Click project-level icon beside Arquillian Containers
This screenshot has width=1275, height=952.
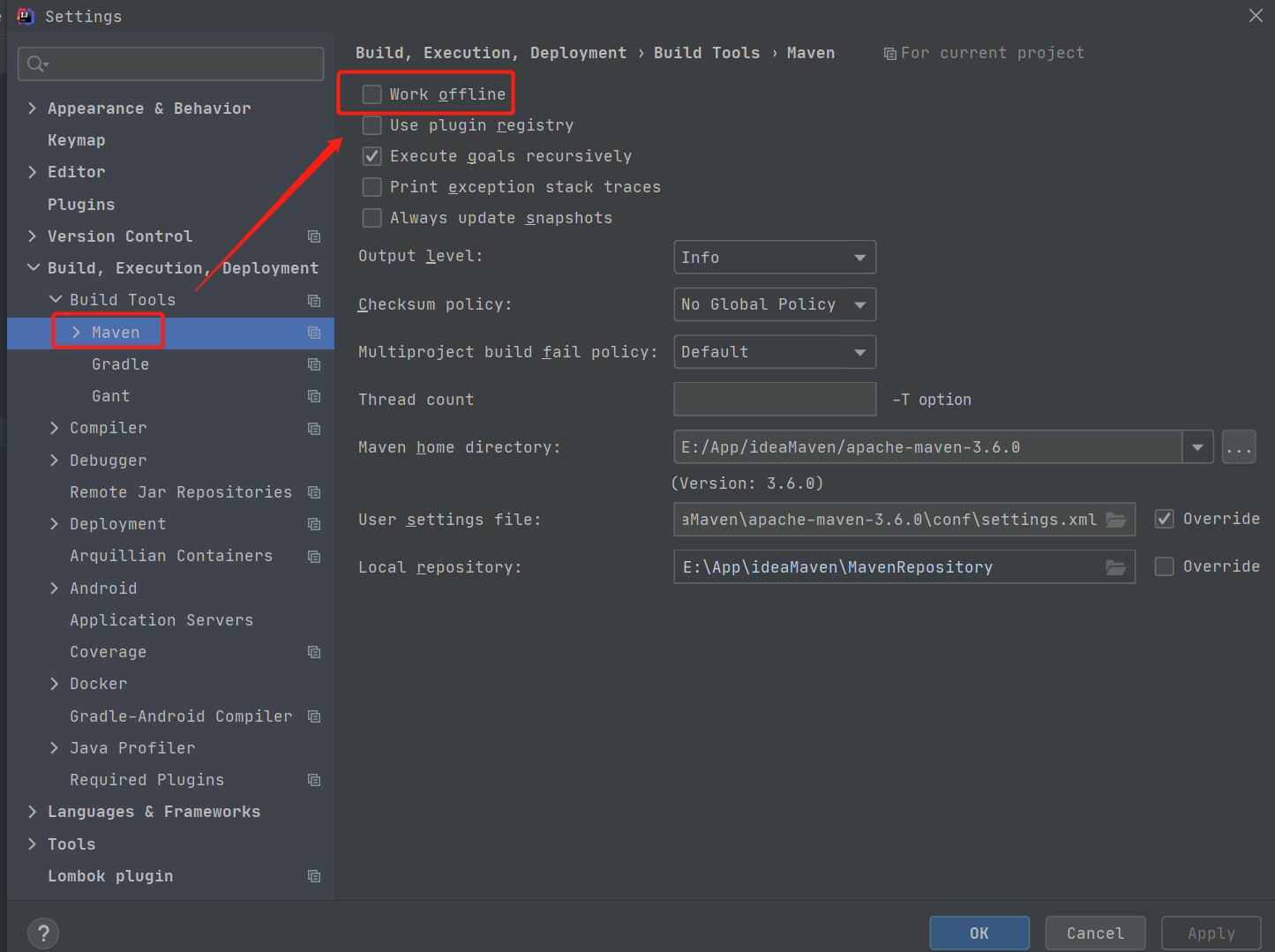tap(314, 557)
